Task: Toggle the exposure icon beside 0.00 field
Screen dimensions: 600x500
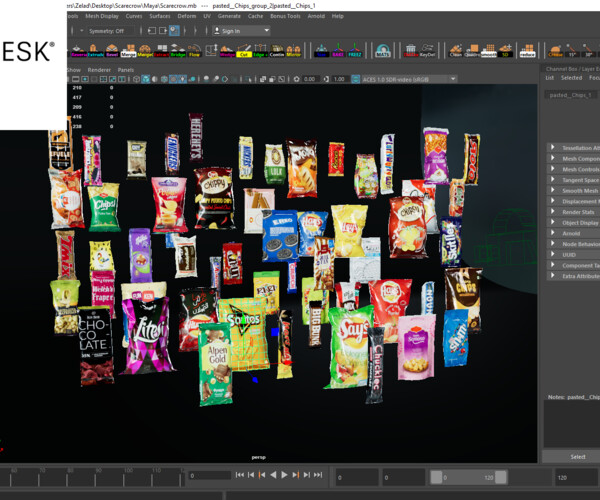Action: (297, 79)
